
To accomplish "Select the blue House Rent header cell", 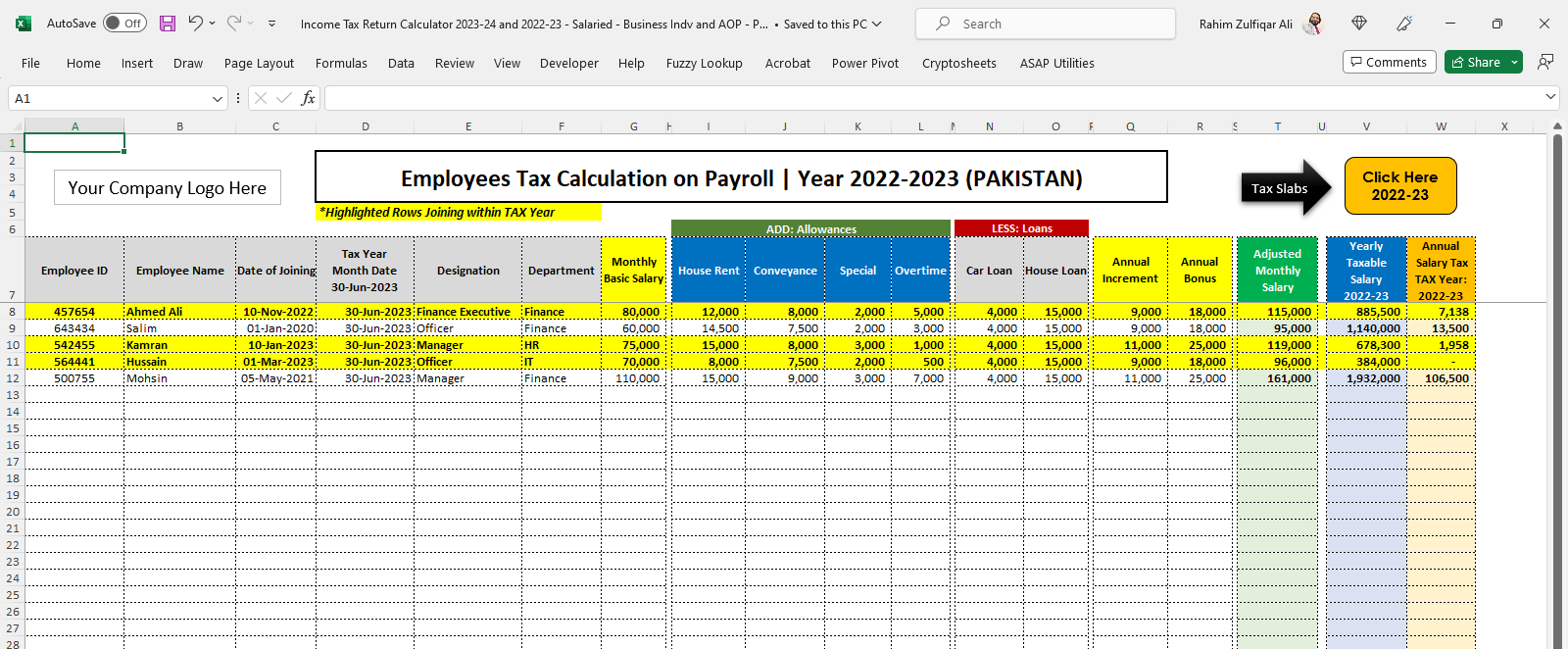I will pos(709,271).
